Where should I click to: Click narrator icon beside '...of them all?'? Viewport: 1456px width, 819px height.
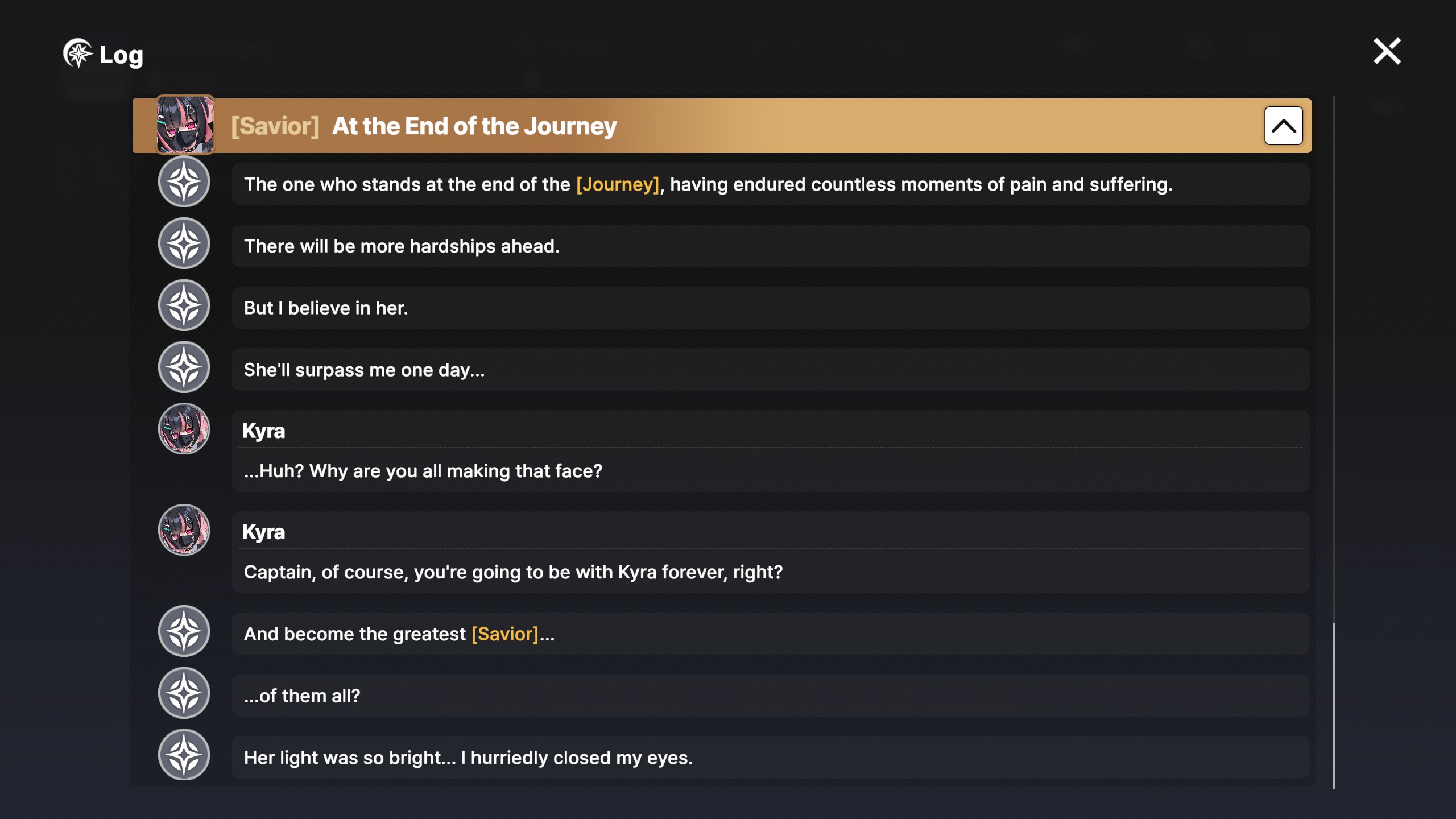(x=184, y=693)
